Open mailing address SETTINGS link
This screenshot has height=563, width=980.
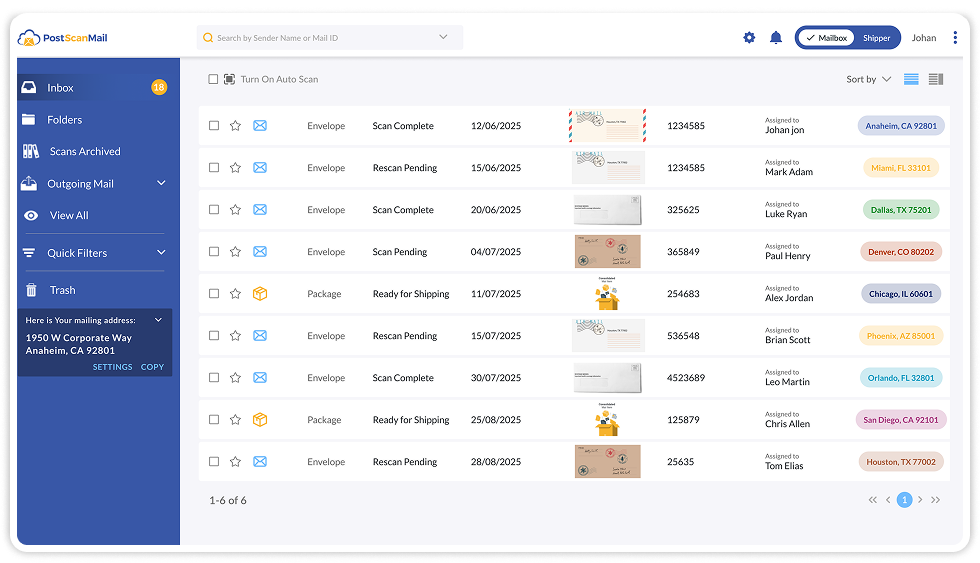point(112,367)
